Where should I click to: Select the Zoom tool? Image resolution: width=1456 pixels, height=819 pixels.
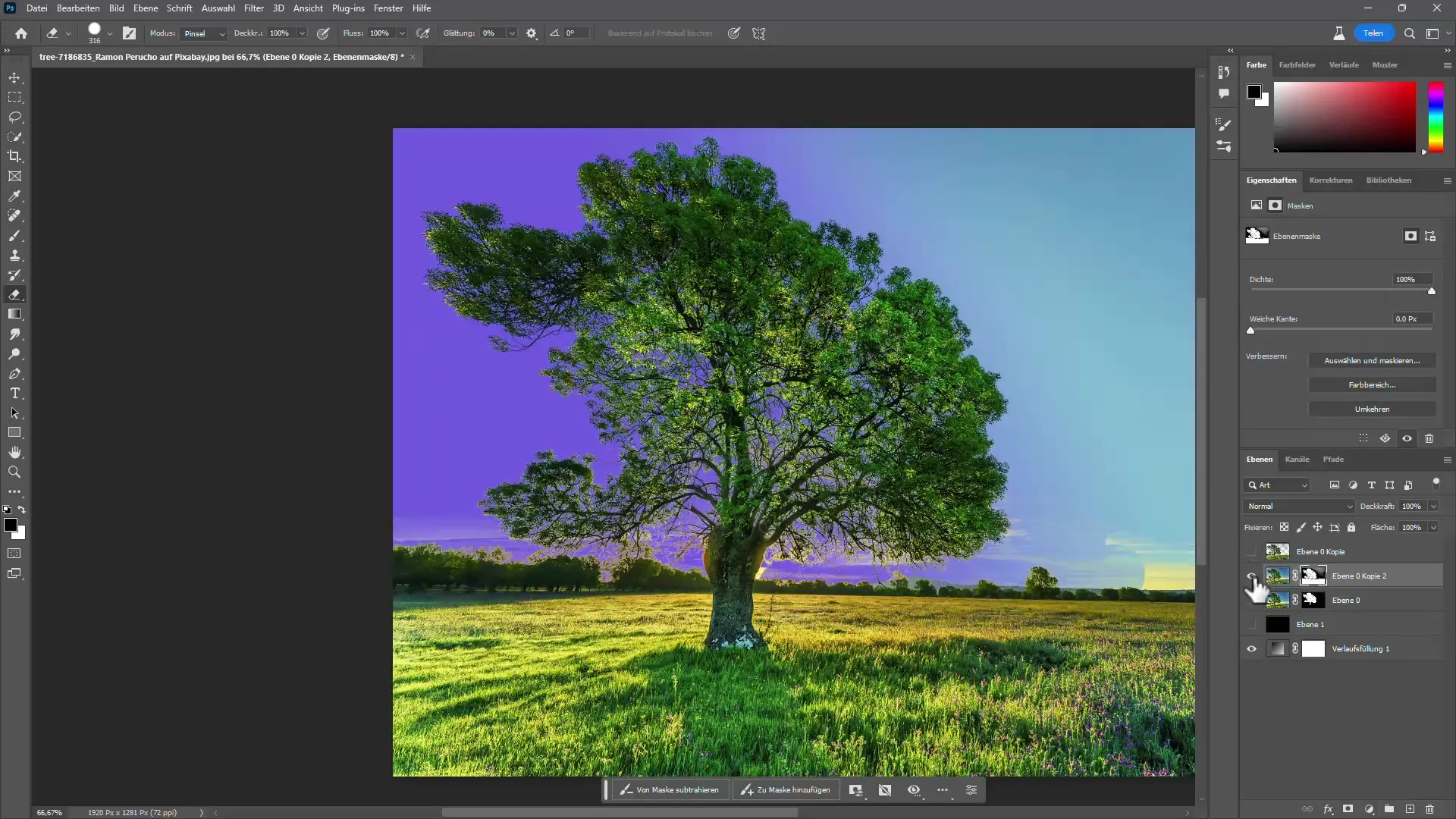point(14,472)
